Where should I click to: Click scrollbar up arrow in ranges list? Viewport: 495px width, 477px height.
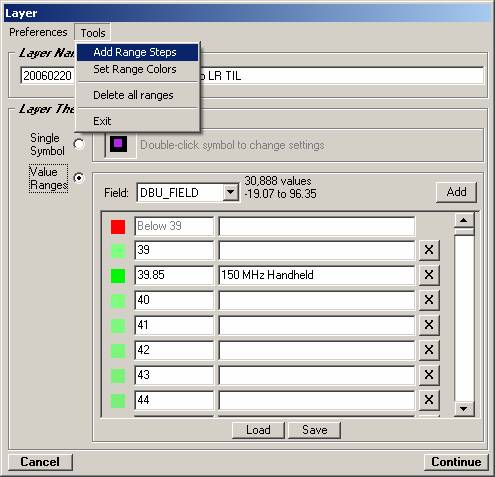(464, 220)
